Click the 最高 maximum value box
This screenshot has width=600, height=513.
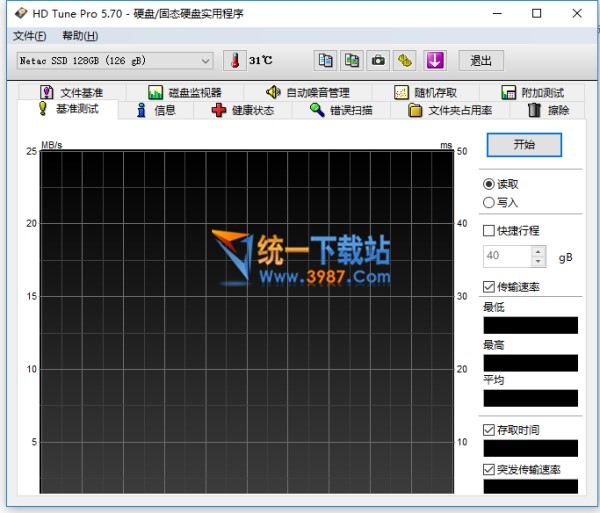click(x=531, y=363)
